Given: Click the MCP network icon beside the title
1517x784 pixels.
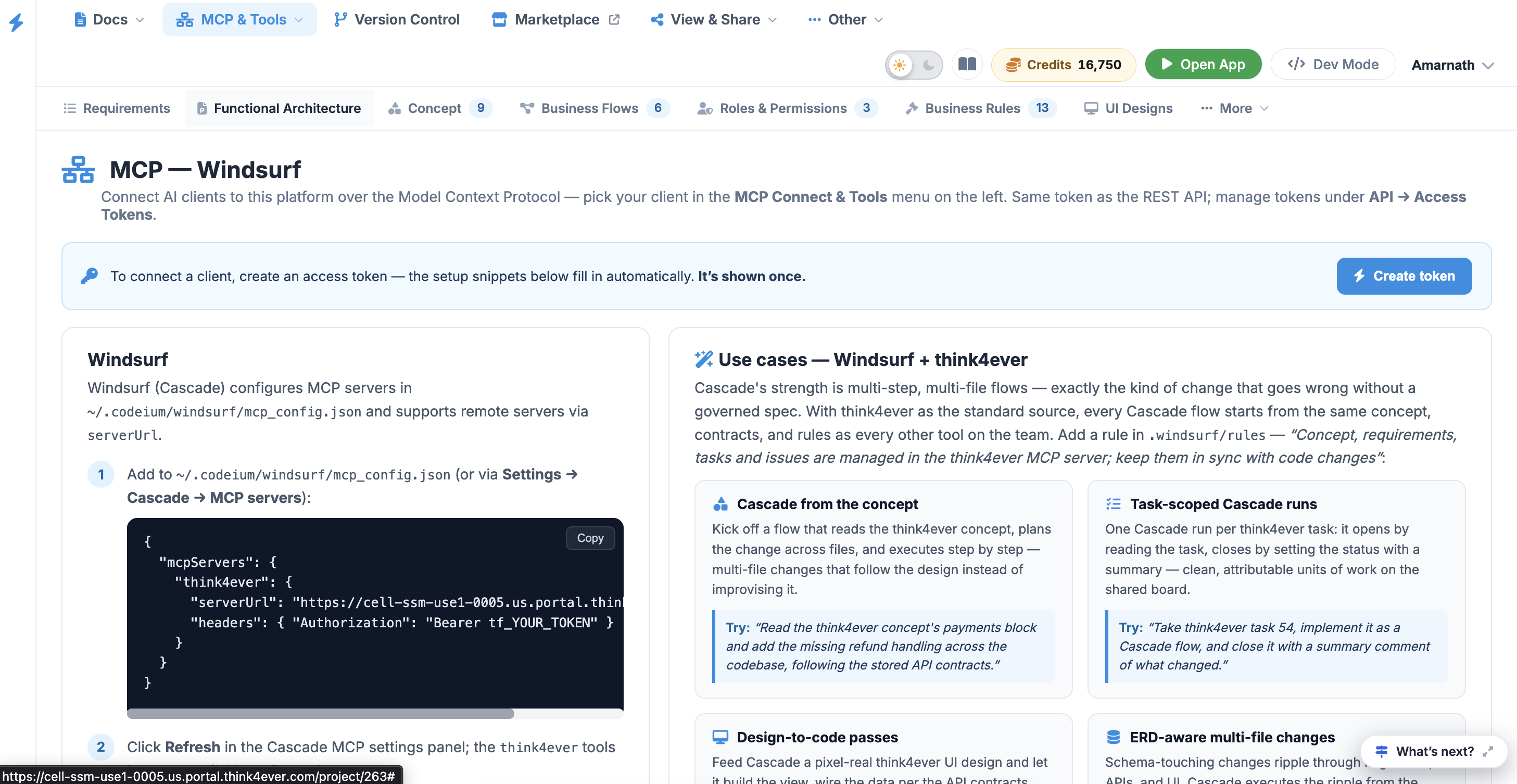Looking at the screenshot, I should [78, 170].
